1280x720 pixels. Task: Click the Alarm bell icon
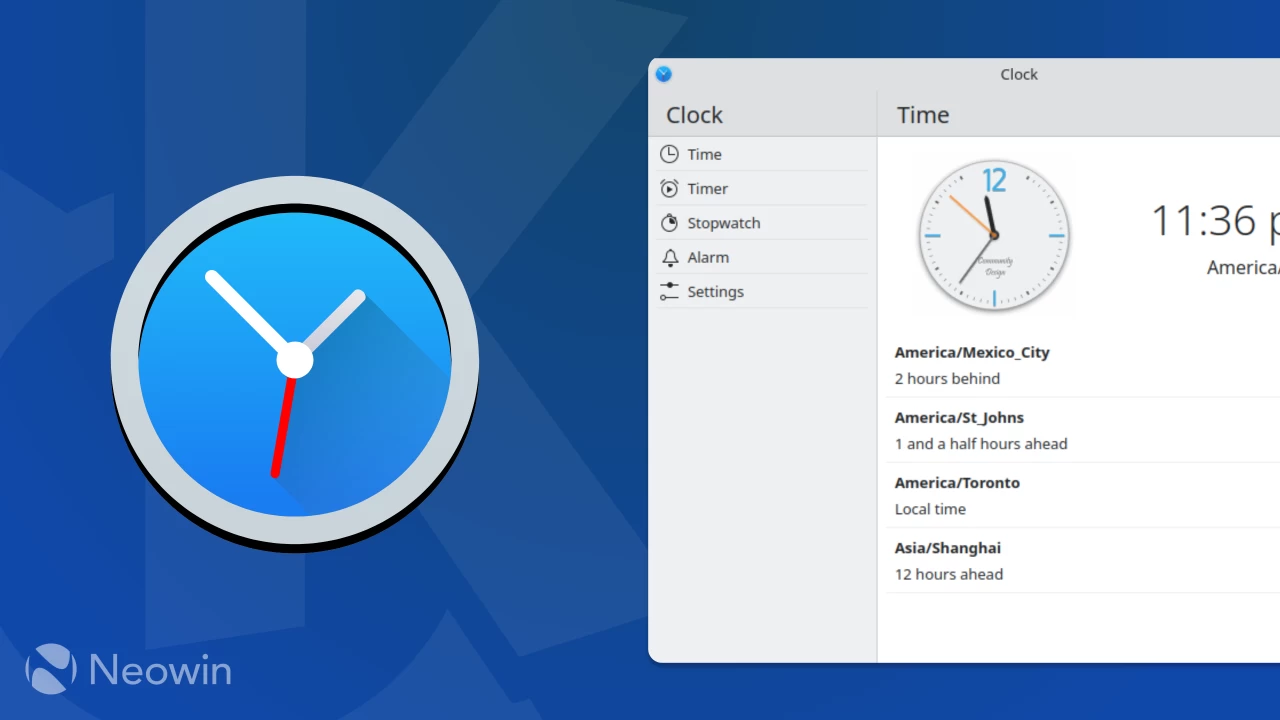(x=669, y=257)
